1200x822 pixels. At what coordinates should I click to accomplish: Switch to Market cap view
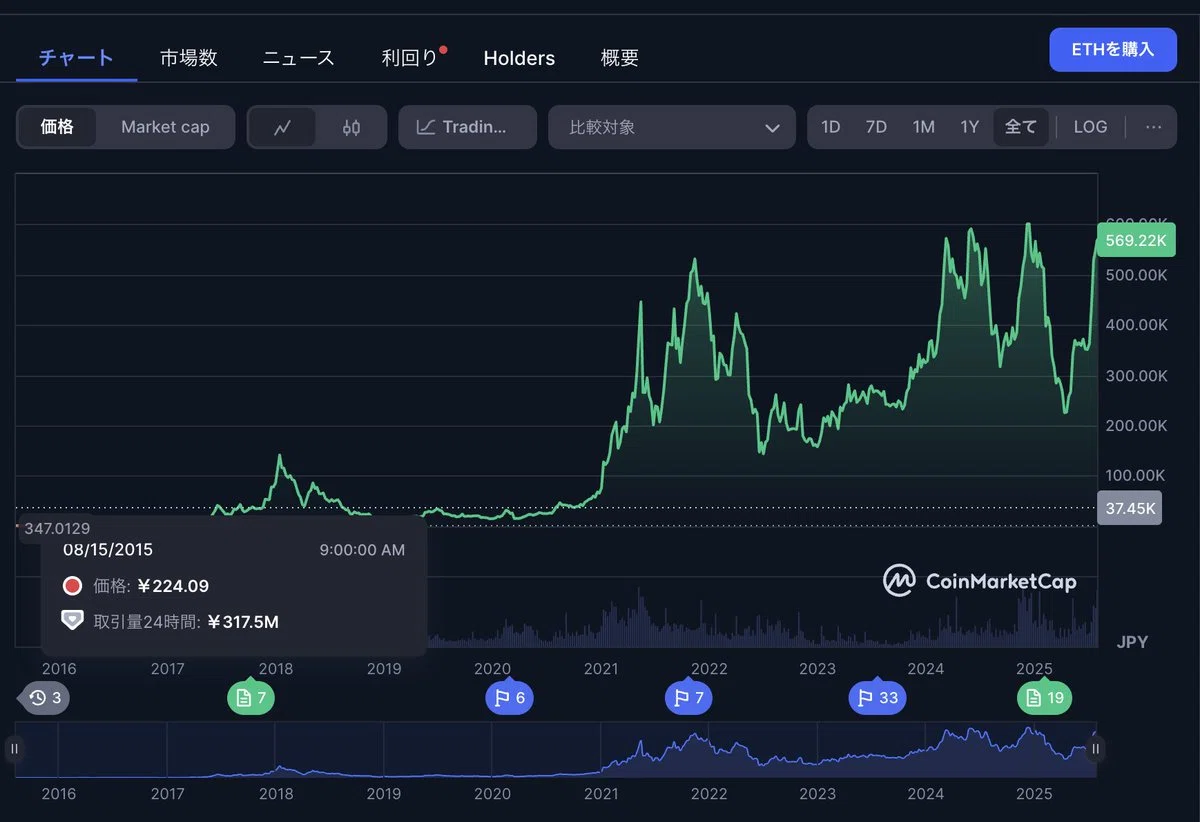[x=165, y=127]
